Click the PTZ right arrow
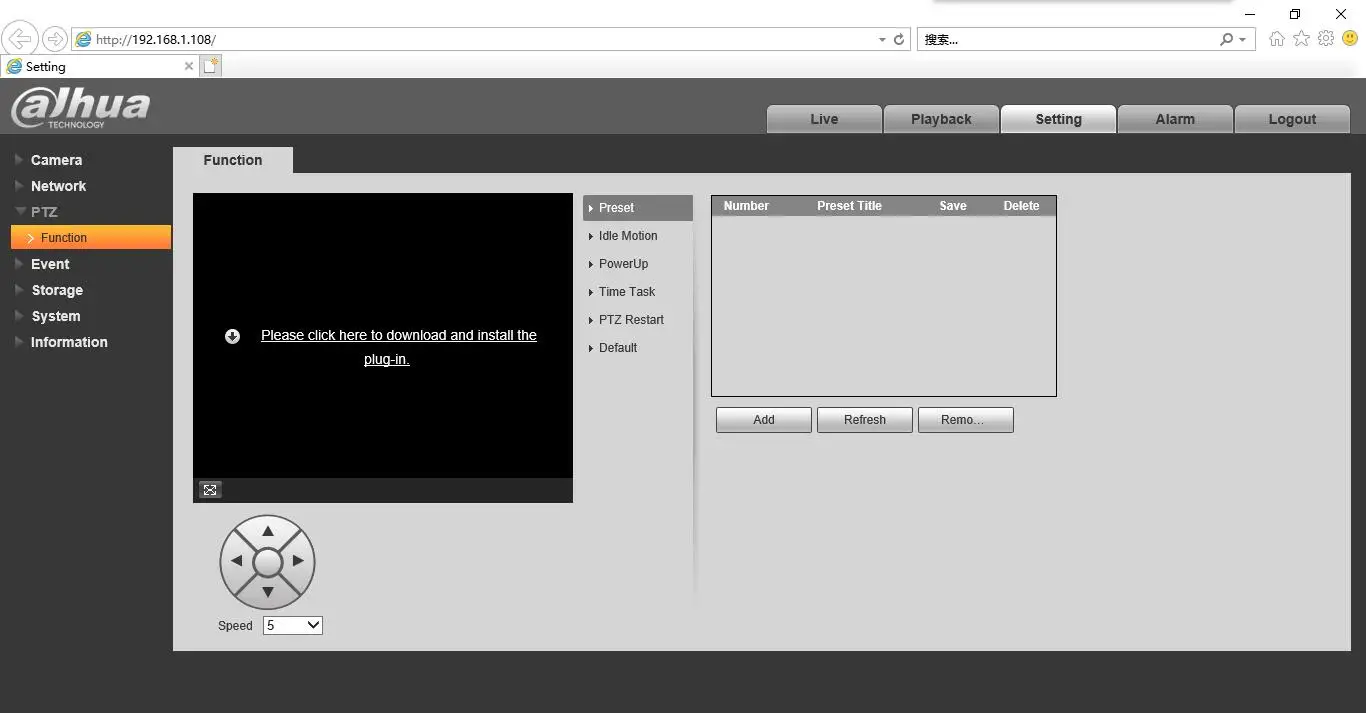 pos(298,561)
